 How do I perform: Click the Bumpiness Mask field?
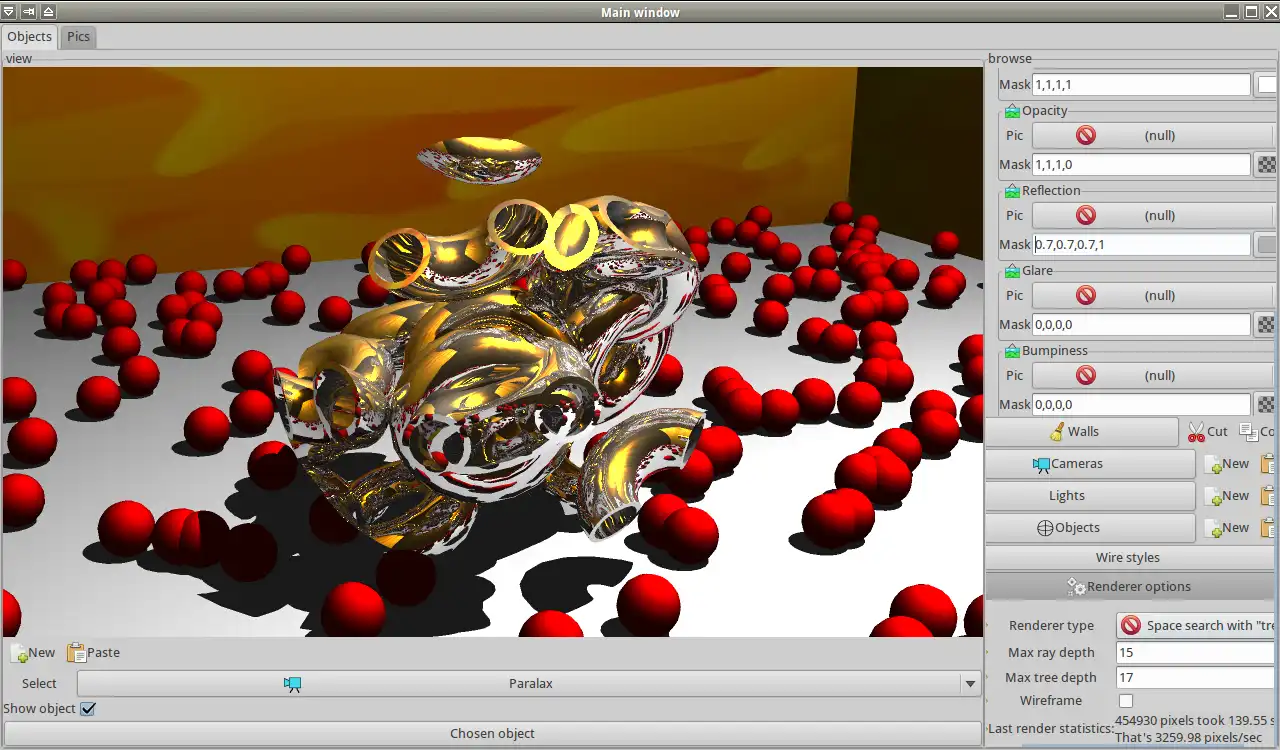click(x=1141, y=404)
